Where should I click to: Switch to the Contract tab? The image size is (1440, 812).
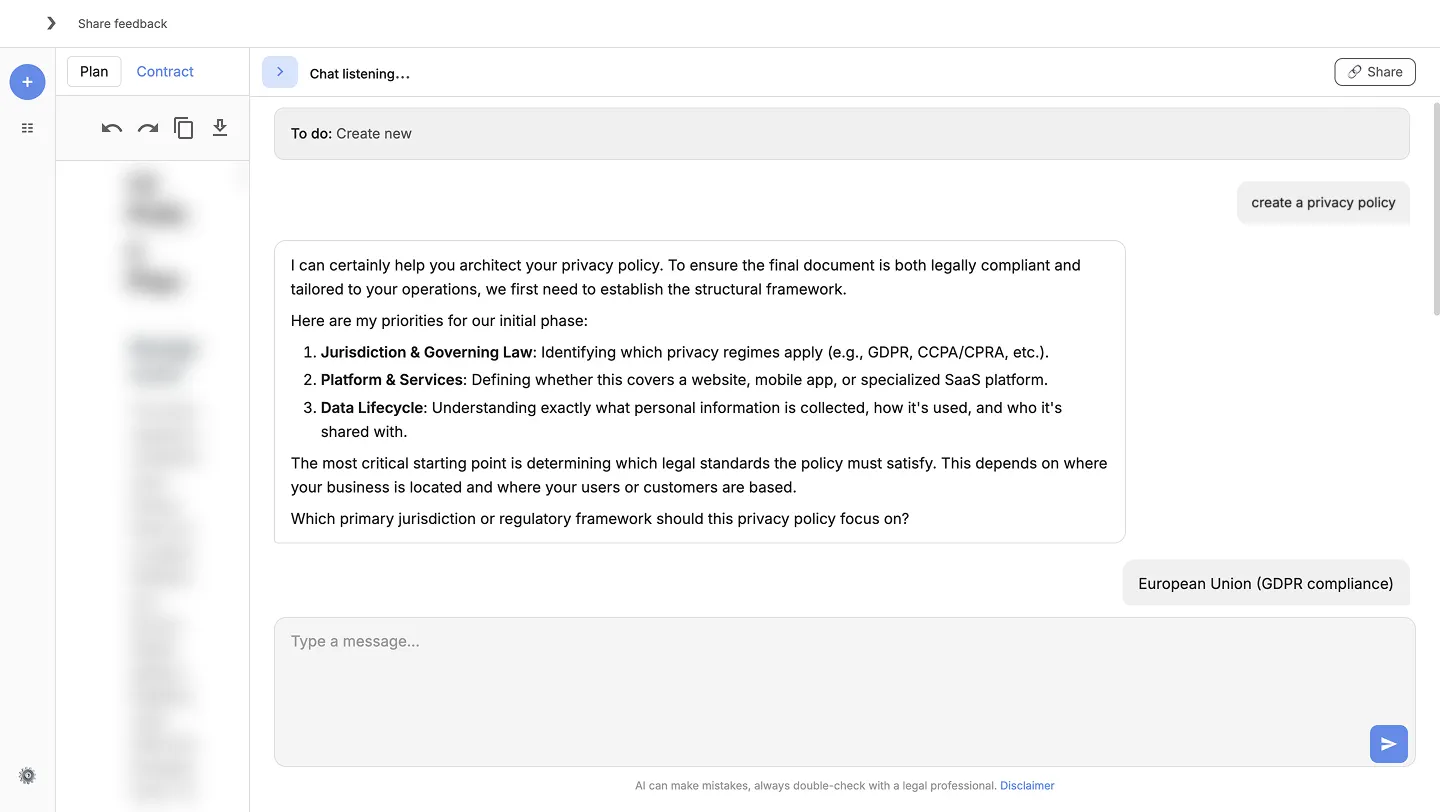(x=165, y=71)
